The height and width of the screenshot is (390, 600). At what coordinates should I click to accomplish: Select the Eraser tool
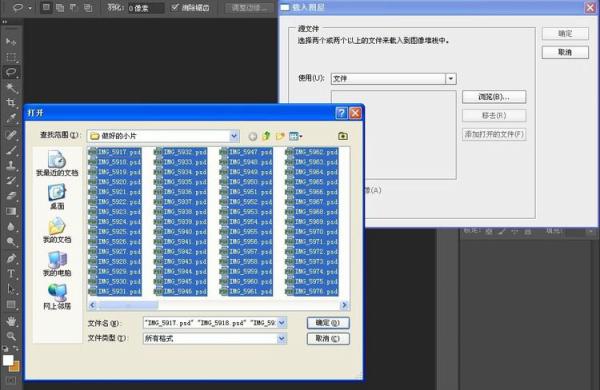pyautogui.click(x=11, y=196)
